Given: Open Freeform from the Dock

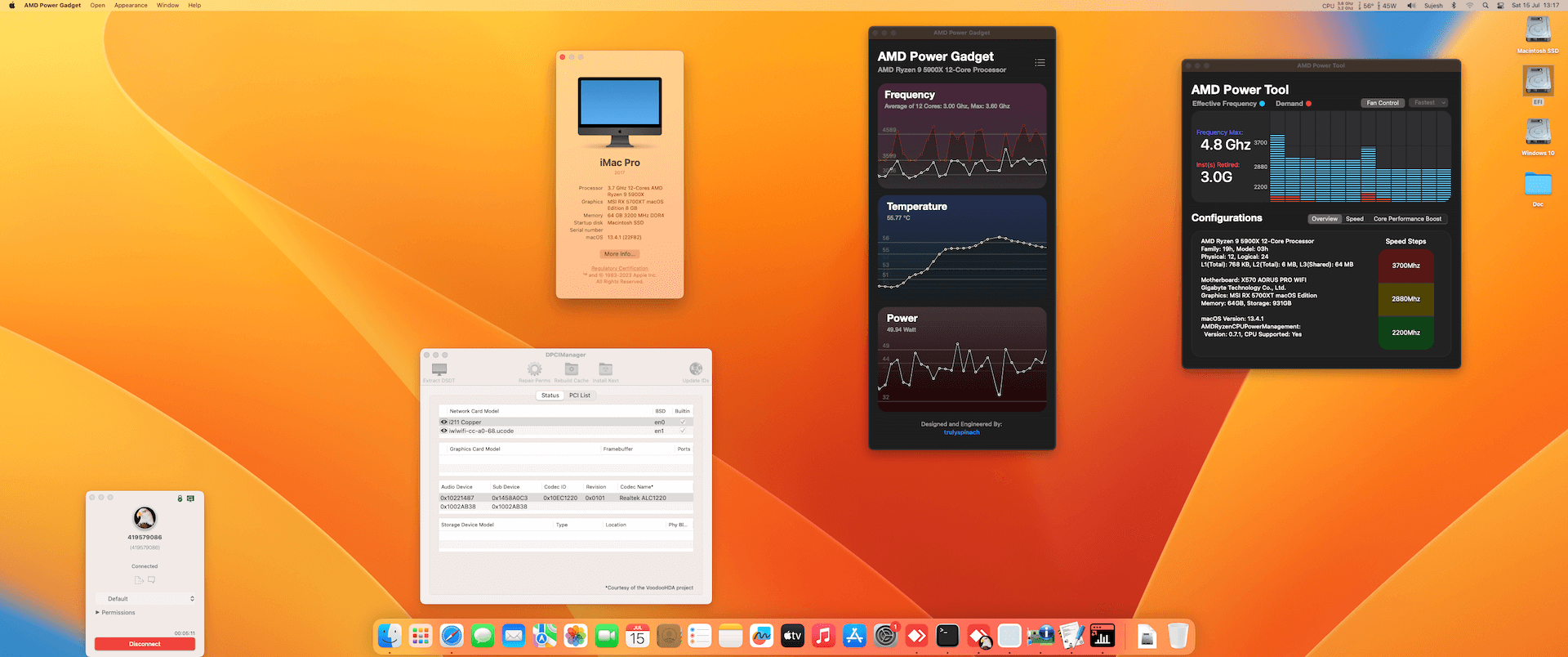Looking at the screenshot, I should (762, 636).
